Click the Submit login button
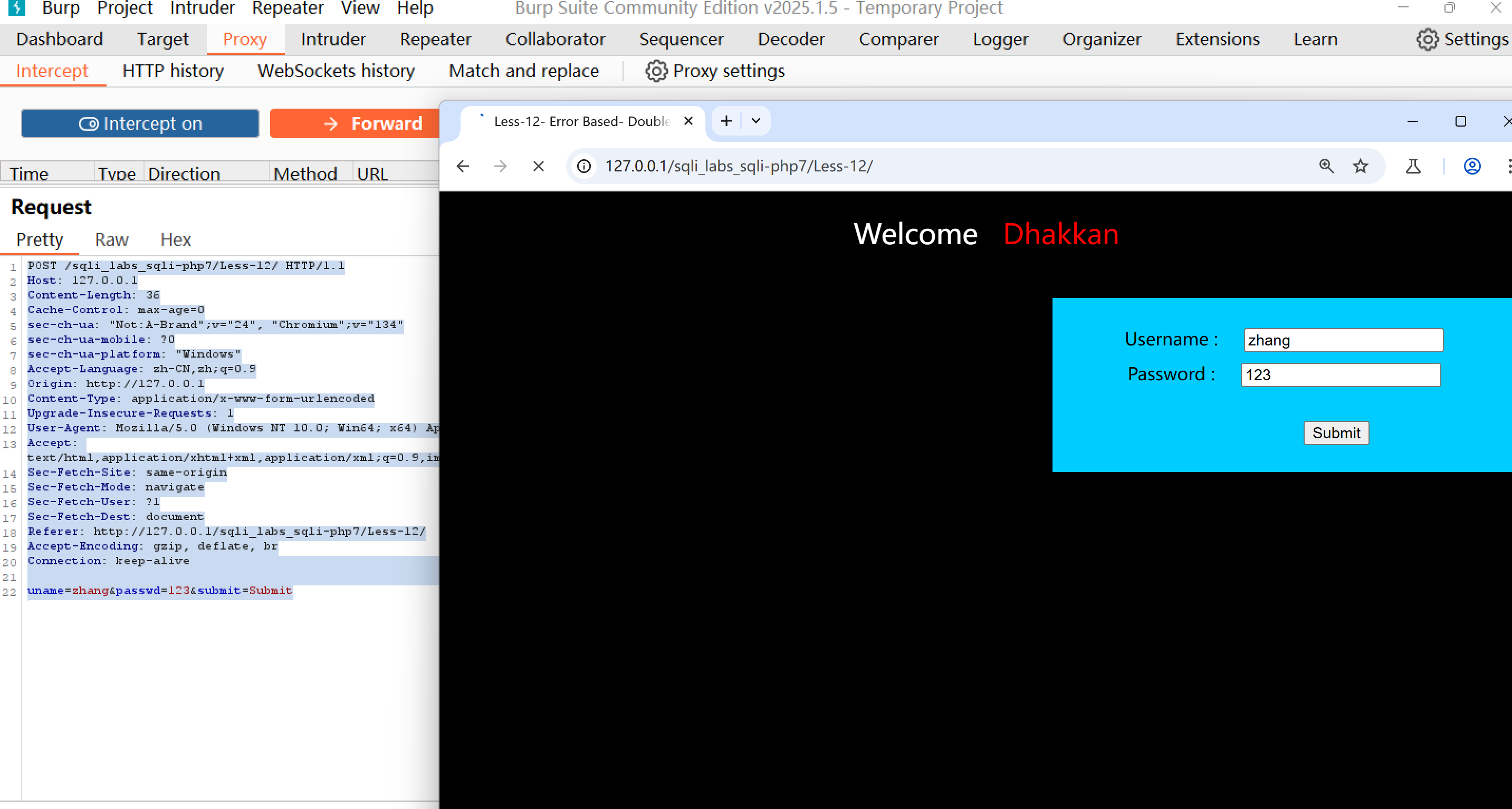Screen dimensions: 1512x809 point(1336,433)
